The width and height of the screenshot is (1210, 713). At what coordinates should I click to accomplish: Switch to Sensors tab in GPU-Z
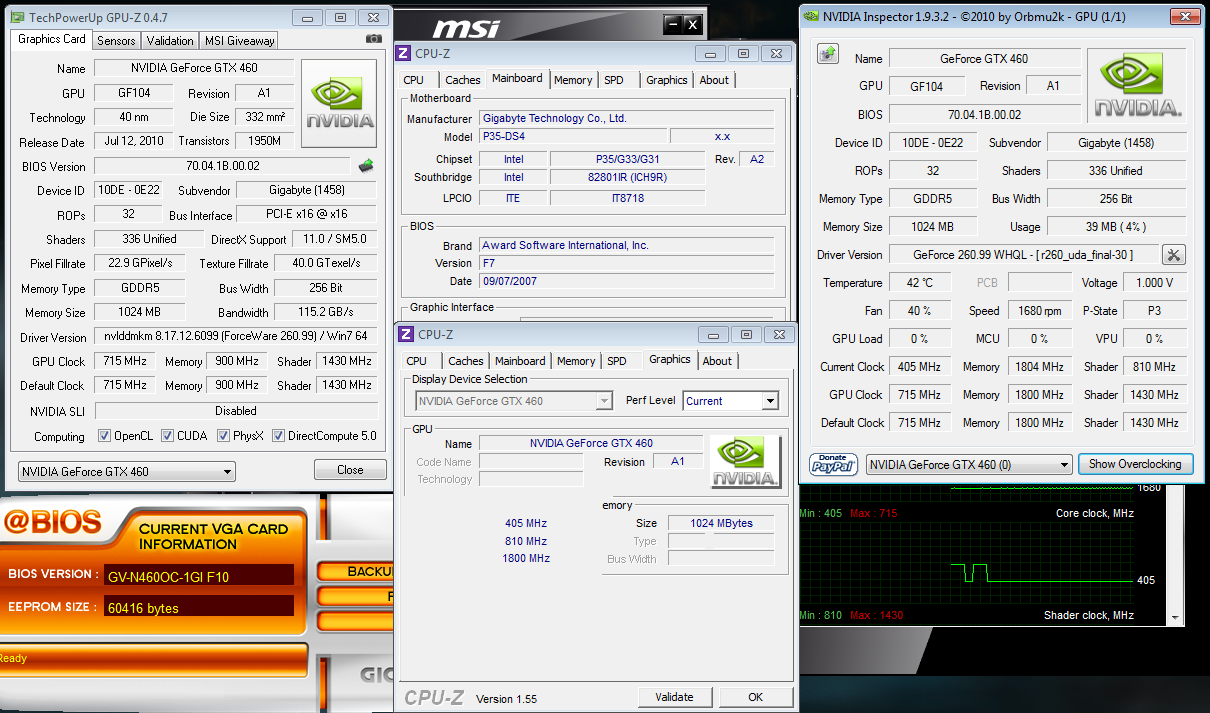[x=116, y=41]
